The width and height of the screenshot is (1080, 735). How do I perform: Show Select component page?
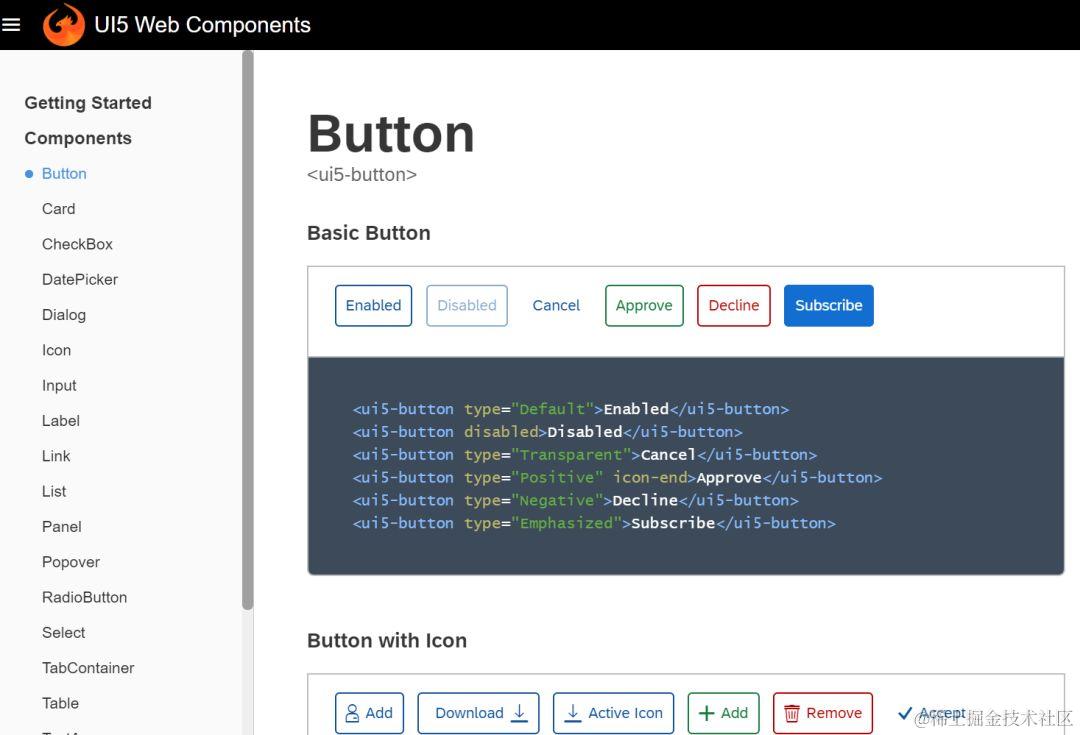coord(63,632)
